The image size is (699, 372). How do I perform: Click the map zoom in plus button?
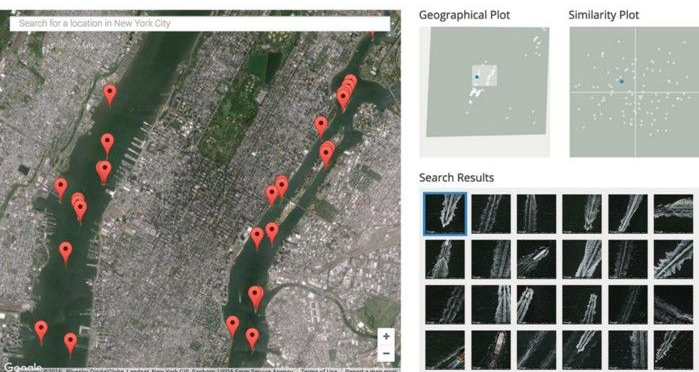[x=386, y=336]
